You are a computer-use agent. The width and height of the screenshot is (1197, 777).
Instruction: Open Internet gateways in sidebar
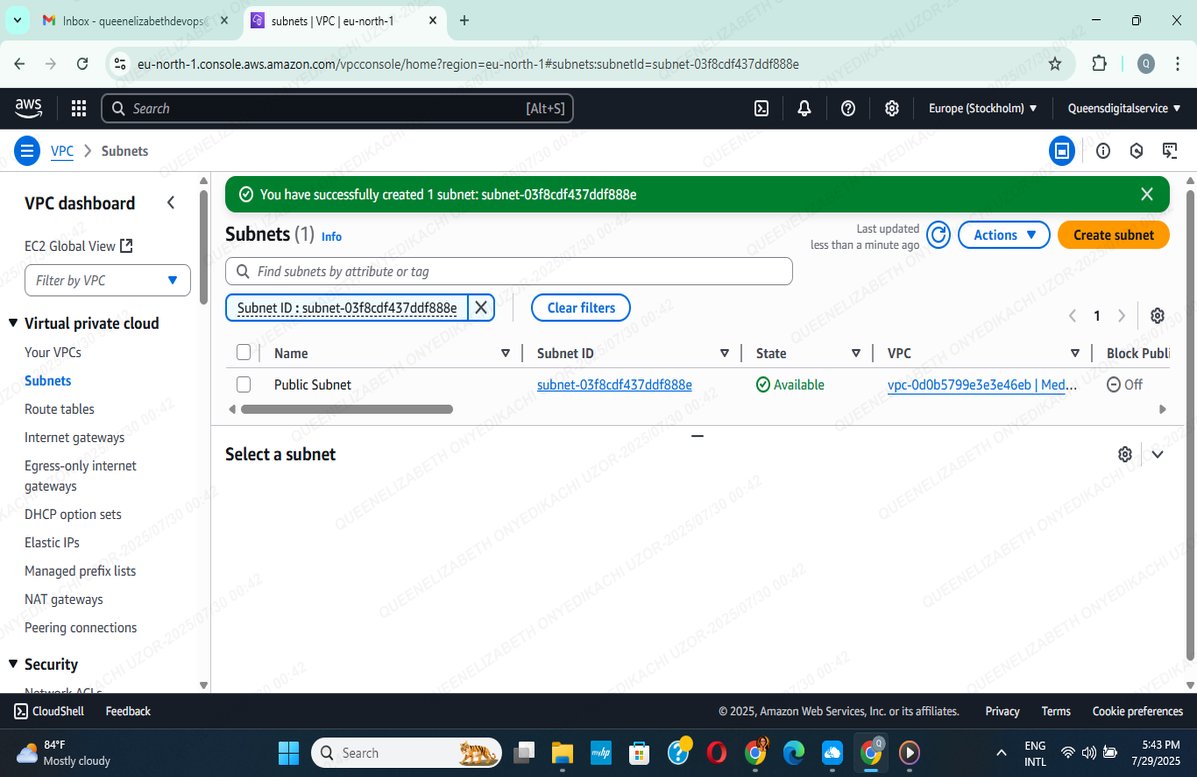74,437
